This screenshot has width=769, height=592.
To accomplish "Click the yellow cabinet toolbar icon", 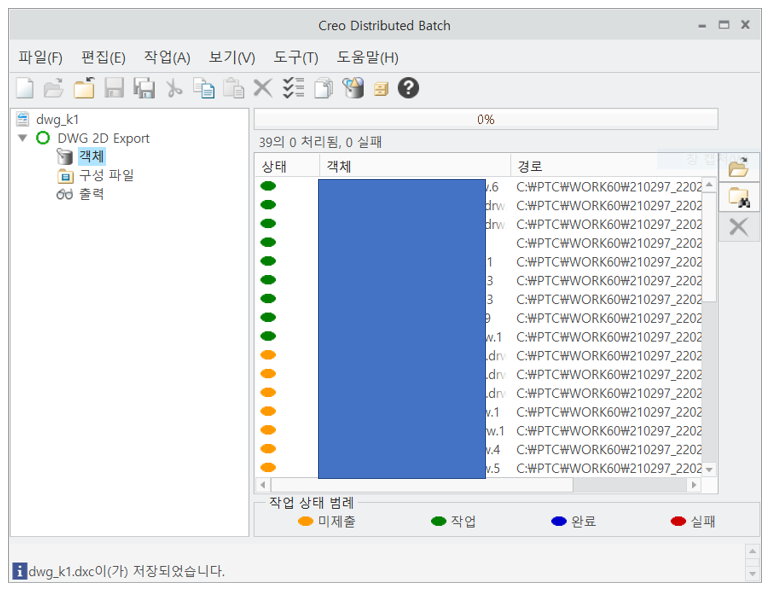I will [381, 89].
